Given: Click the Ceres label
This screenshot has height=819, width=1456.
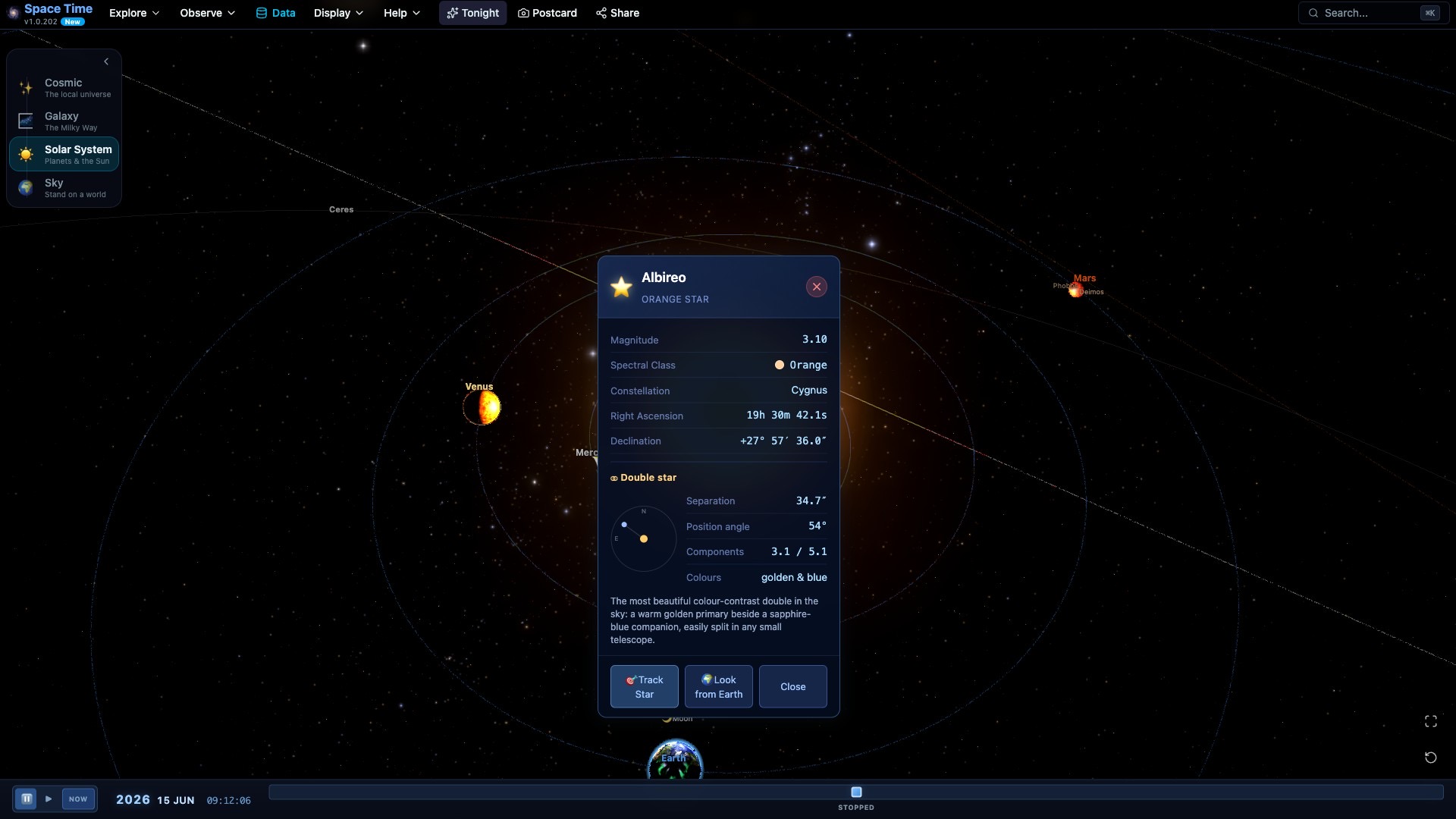Looking at the screenshot, I should pos(341,209).
